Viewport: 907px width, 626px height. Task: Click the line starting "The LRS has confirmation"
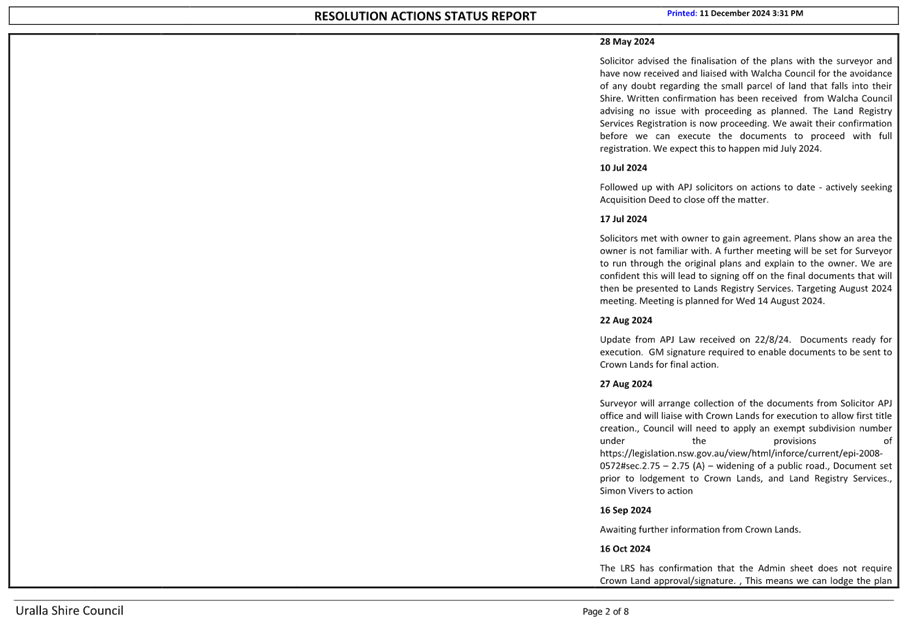[746, 568]
